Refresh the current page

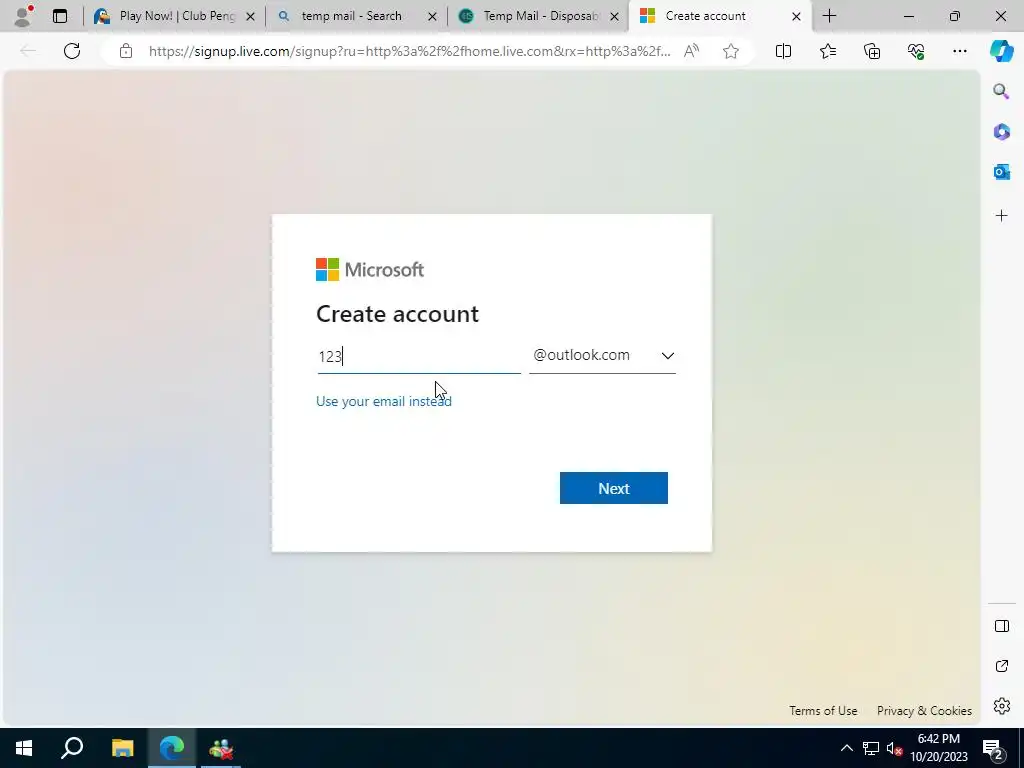coord(72,51)
